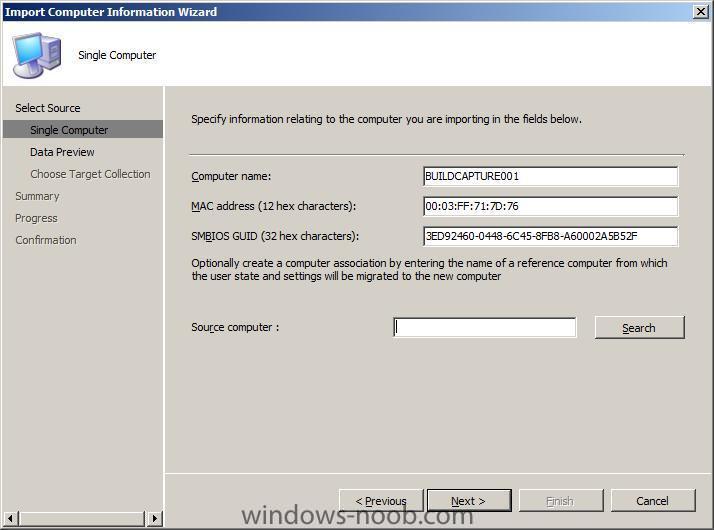Viewport: 714px width, 530px height.
Task: Click the computer icon in wizard header
Action: point(36,55)
